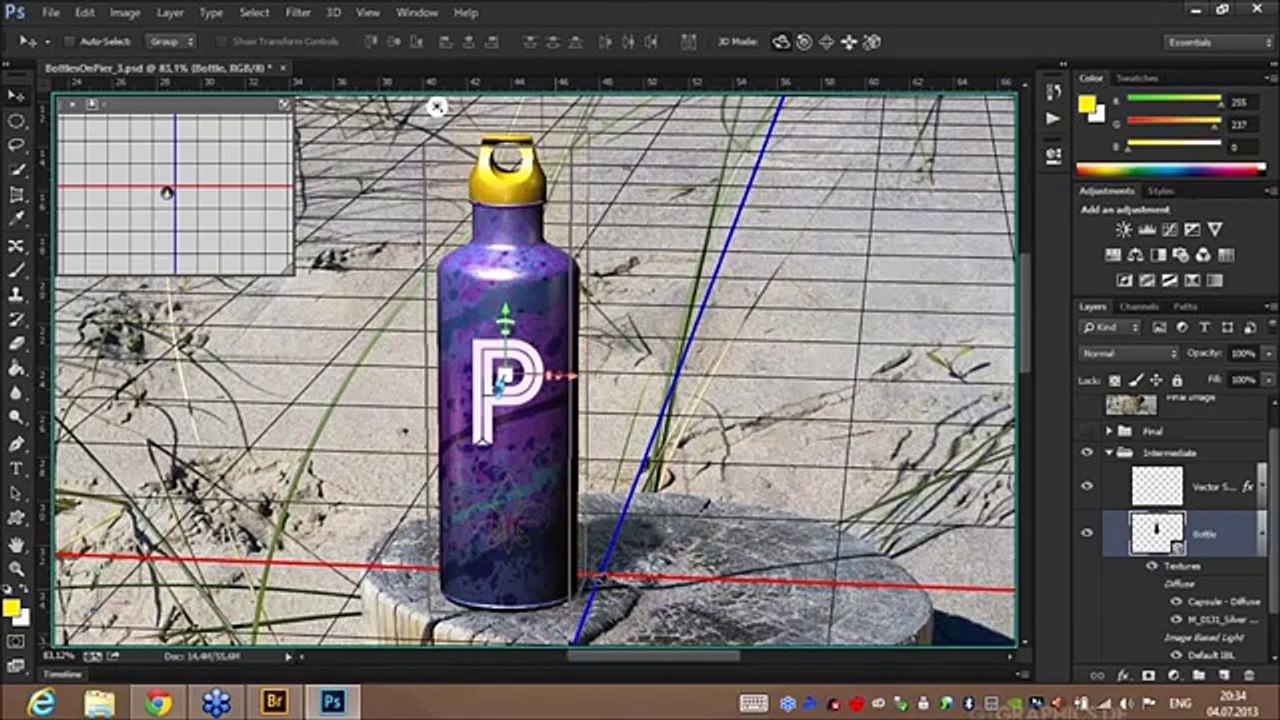Open the Filter menu
Image resolution: width=1280 pixels, height=720 pixels.
[x=298, y=13]
